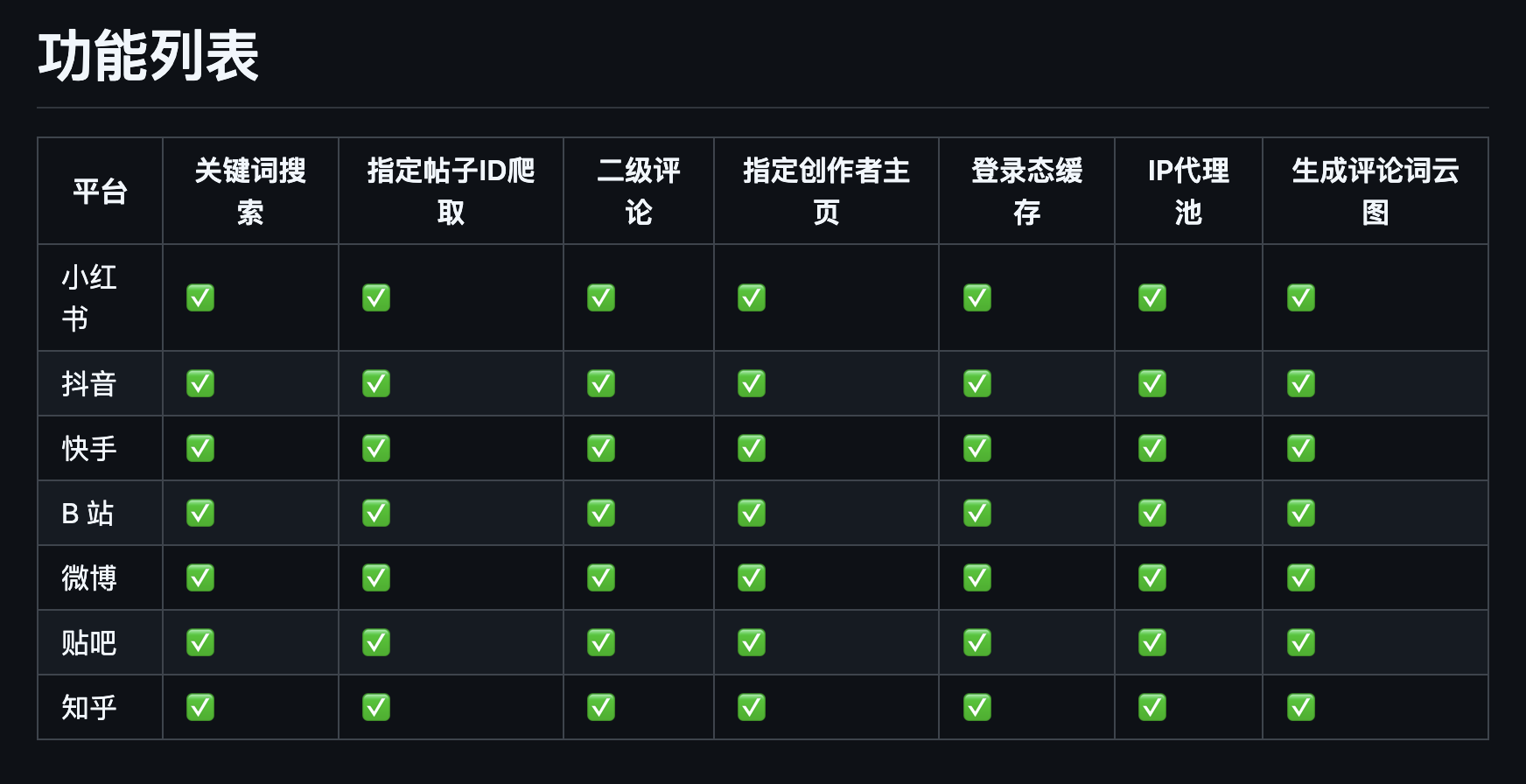The image size is (1526, 784).
Task: Click the 快手 指定创作者主页 checkmark
Action: tap(752, 448)
